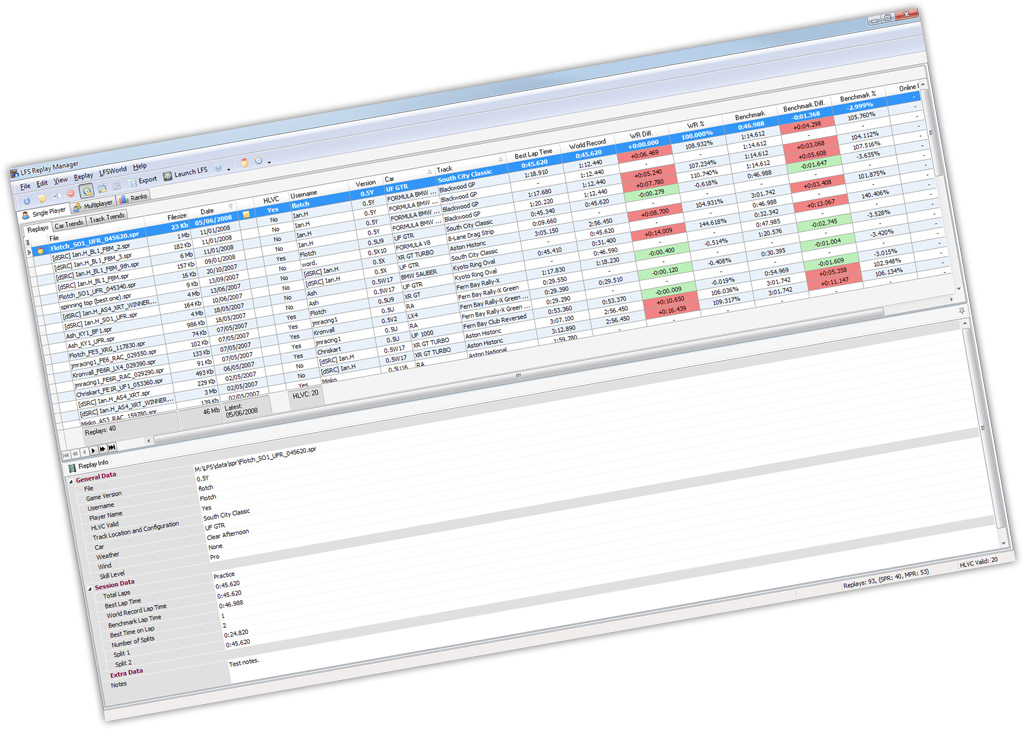Viewport: 1024px width, 730px height.
Task: Click the Track column sort arrow
Action: click(x=500, y=159)
